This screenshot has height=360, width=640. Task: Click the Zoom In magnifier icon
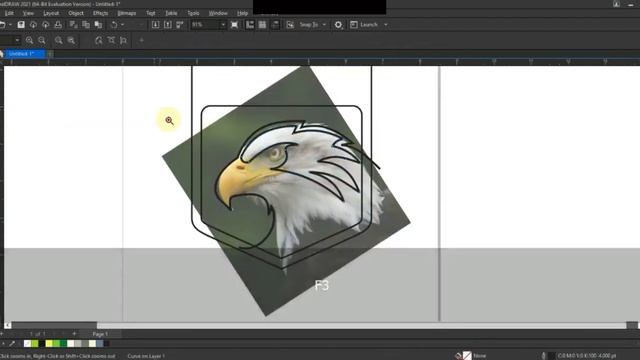click(x=29, y=40)
